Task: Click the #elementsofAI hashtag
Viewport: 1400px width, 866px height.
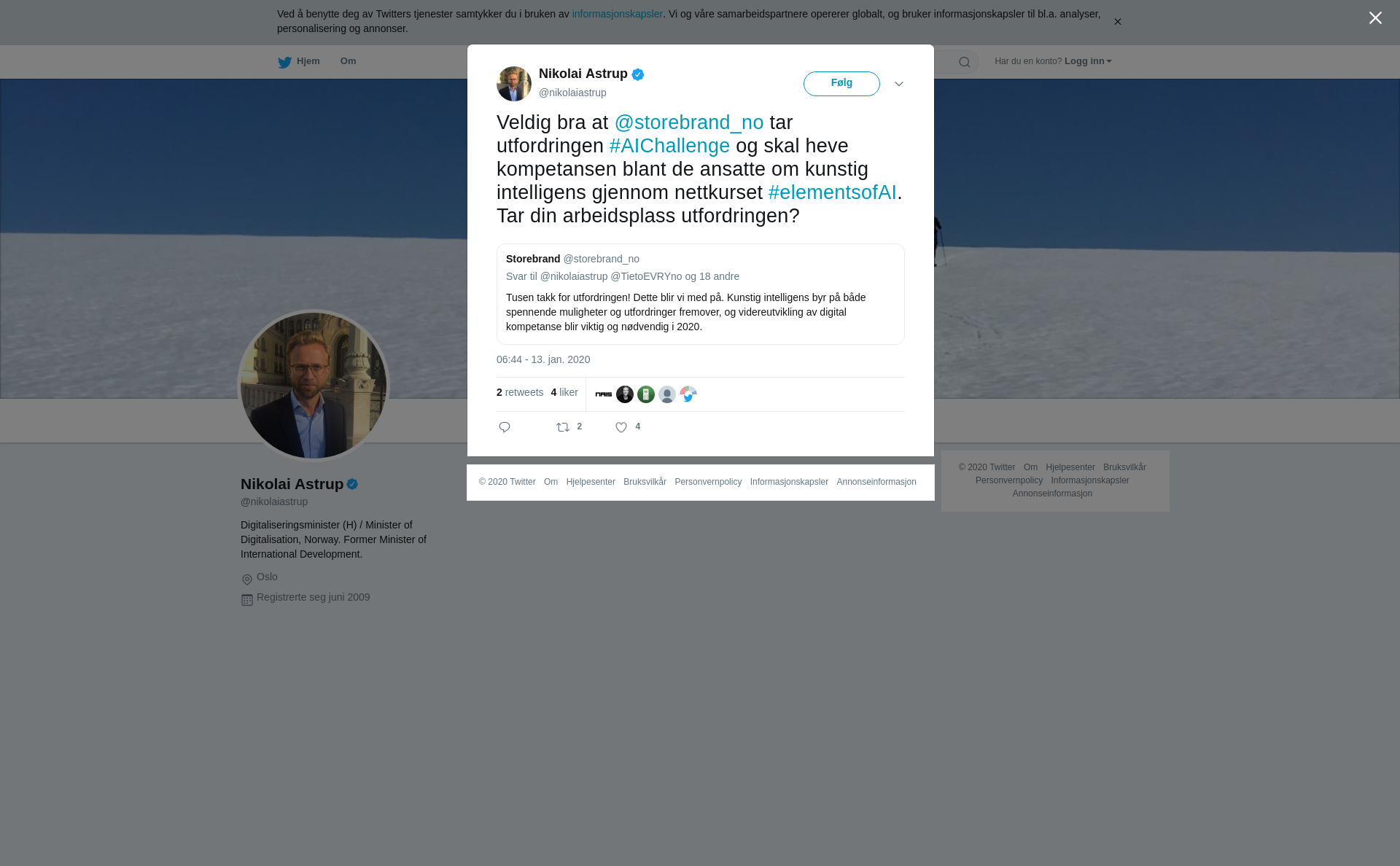Action: coord(832,192)
